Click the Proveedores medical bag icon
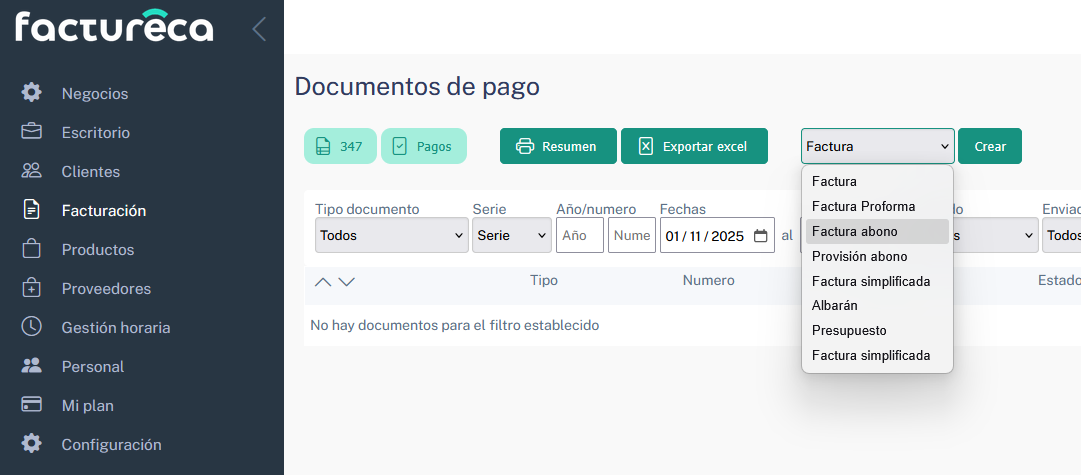Screen dimensions: 1081x475 point(31,287)
